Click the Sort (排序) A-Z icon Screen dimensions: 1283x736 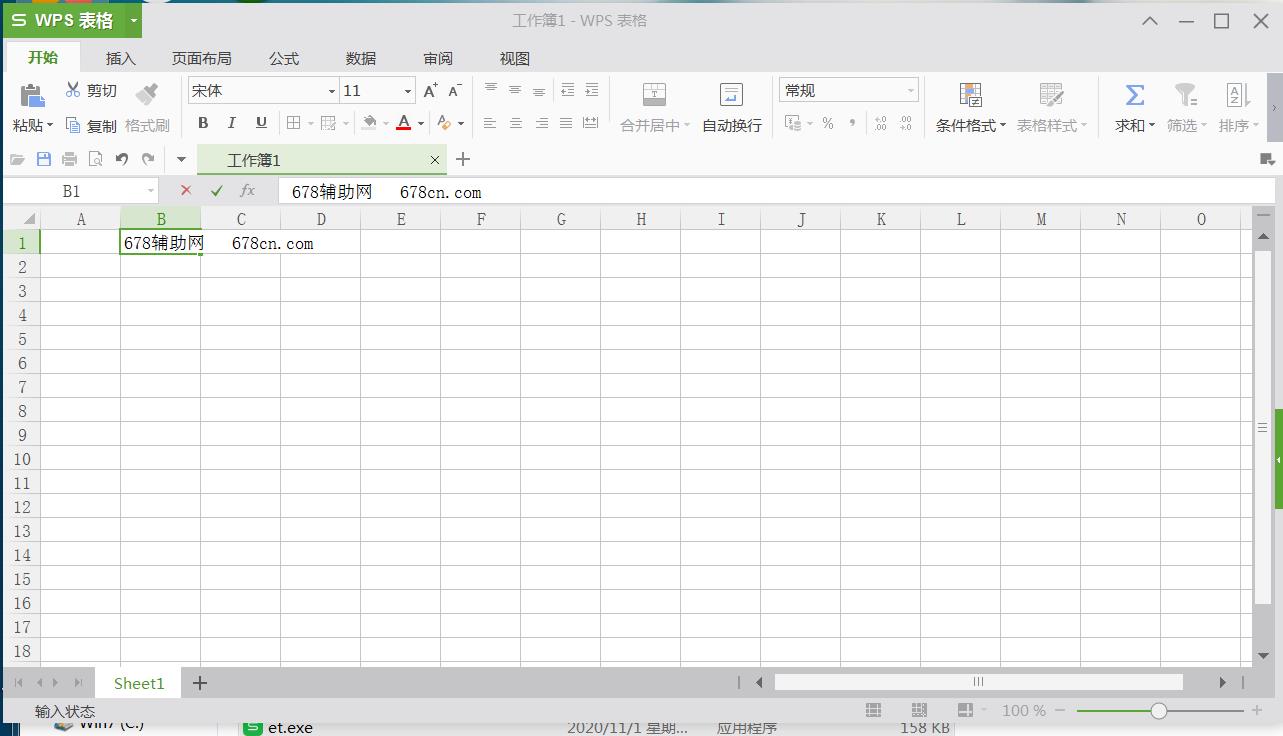point(1238,95)
